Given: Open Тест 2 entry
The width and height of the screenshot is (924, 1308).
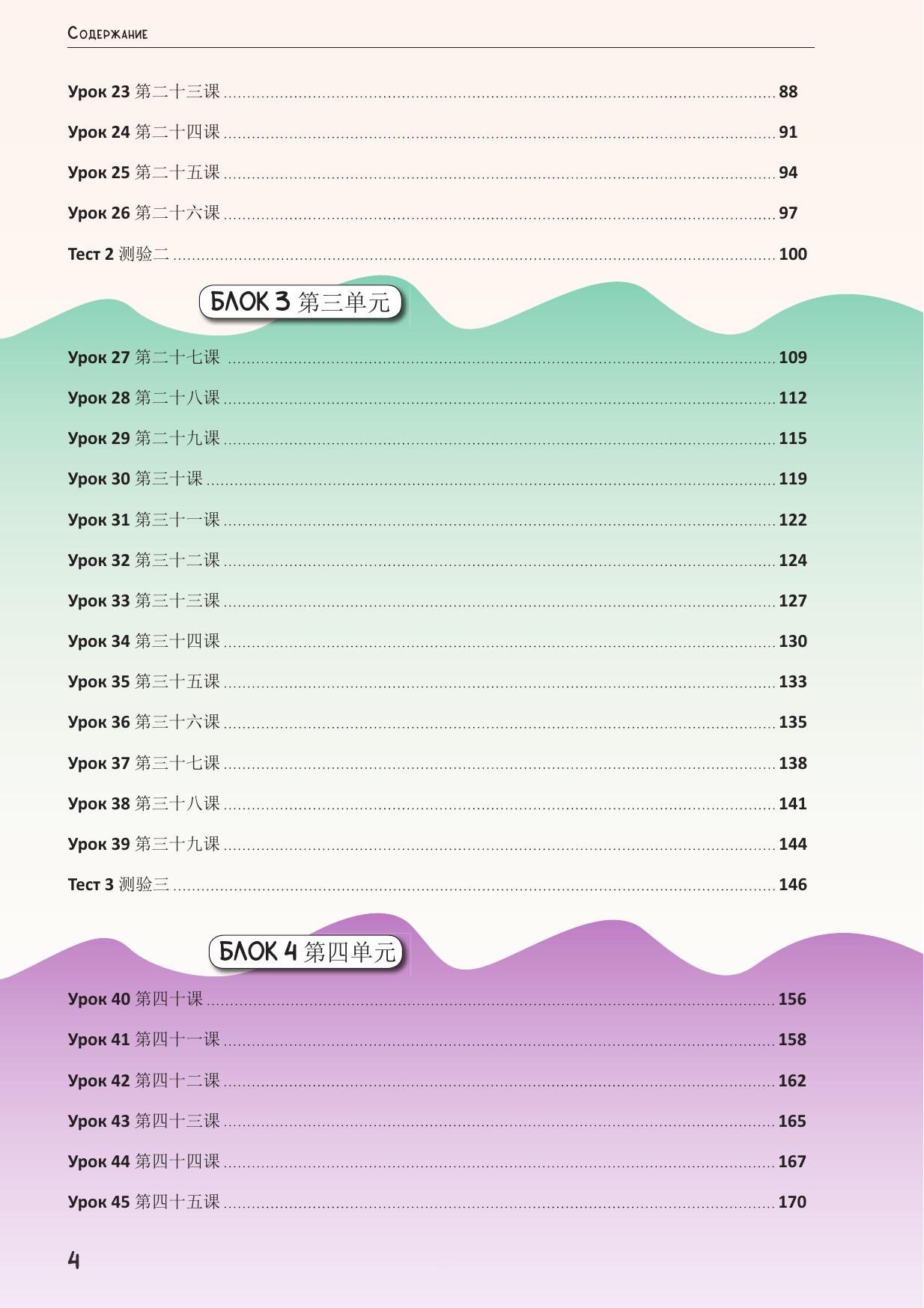Looking at the screenshot, I should click(x=118, y=255).
